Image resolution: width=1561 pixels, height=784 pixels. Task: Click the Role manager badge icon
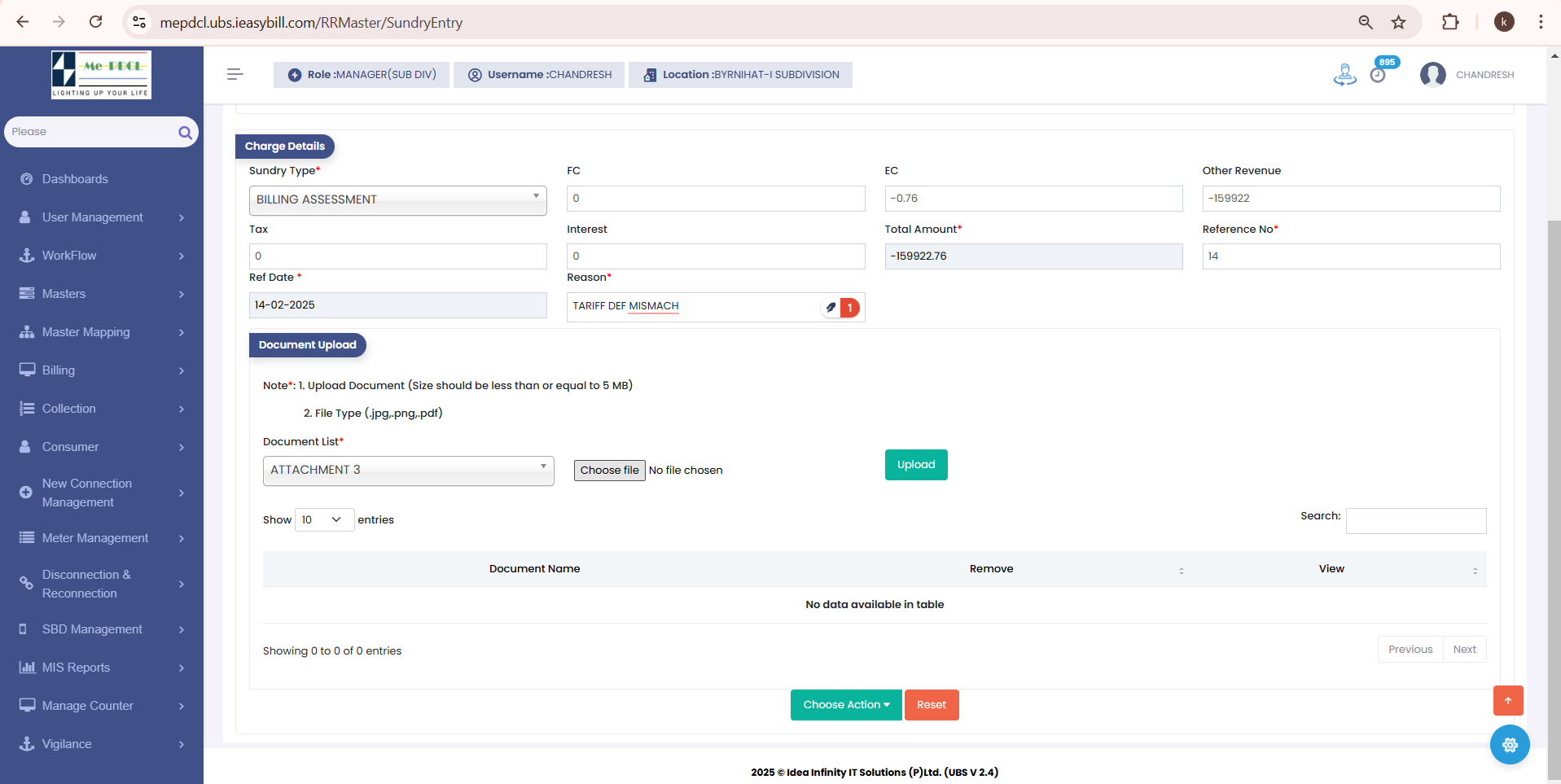(295, 75)
